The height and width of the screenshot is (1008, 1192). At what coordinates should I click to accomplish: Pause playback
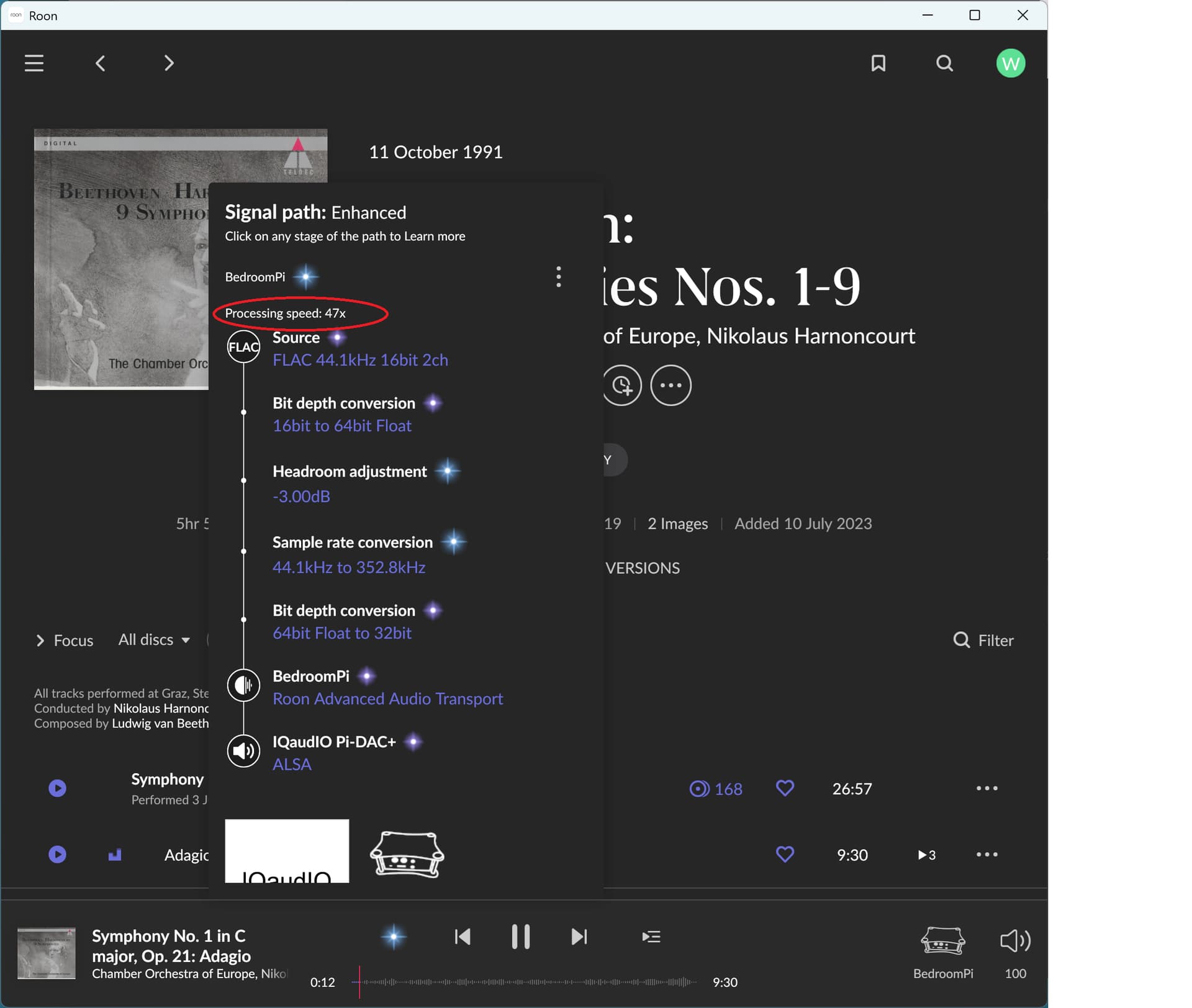[520, 937]
